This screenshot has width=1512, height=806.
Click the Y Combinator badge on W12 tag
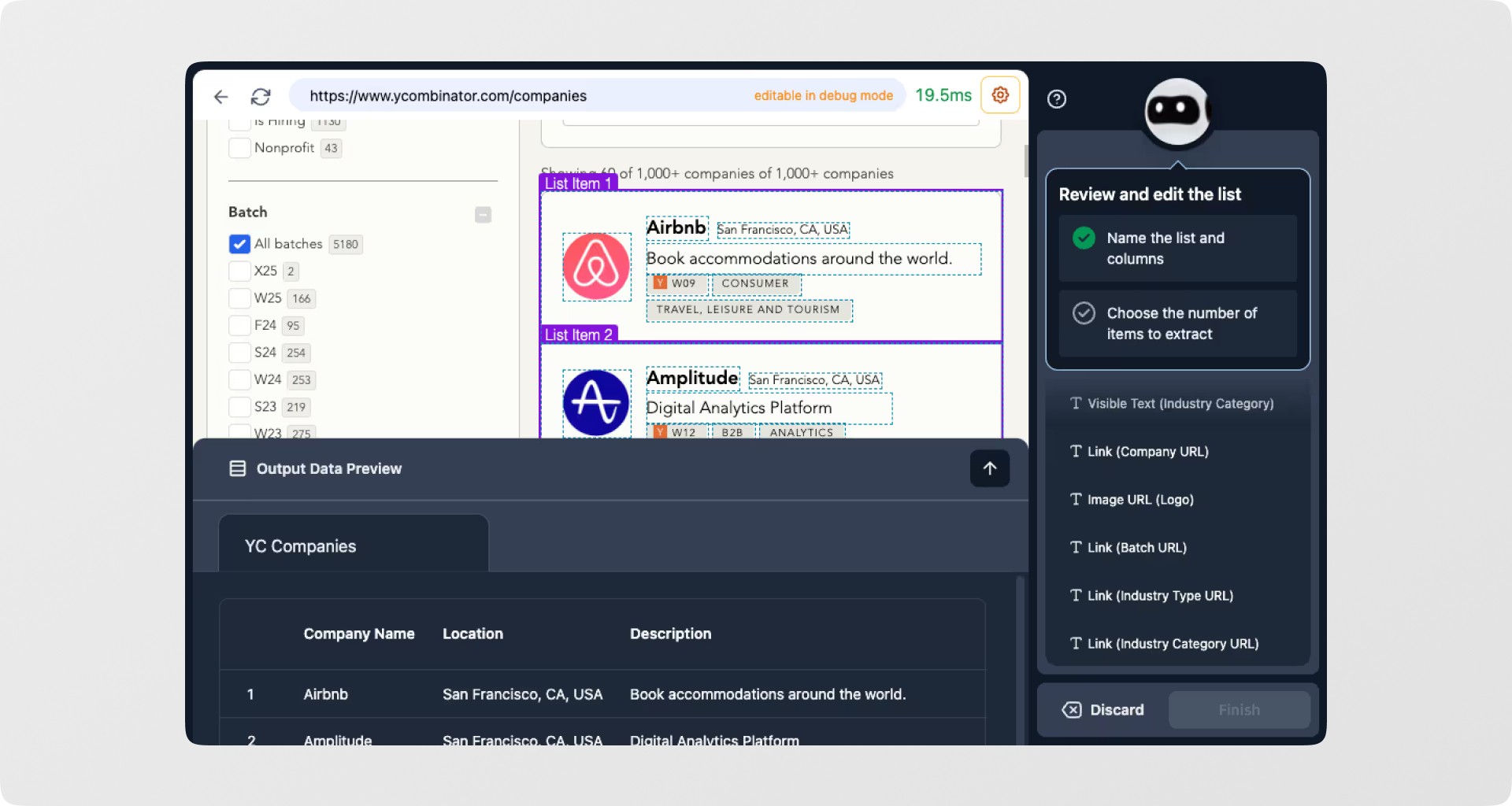(660, 432)
